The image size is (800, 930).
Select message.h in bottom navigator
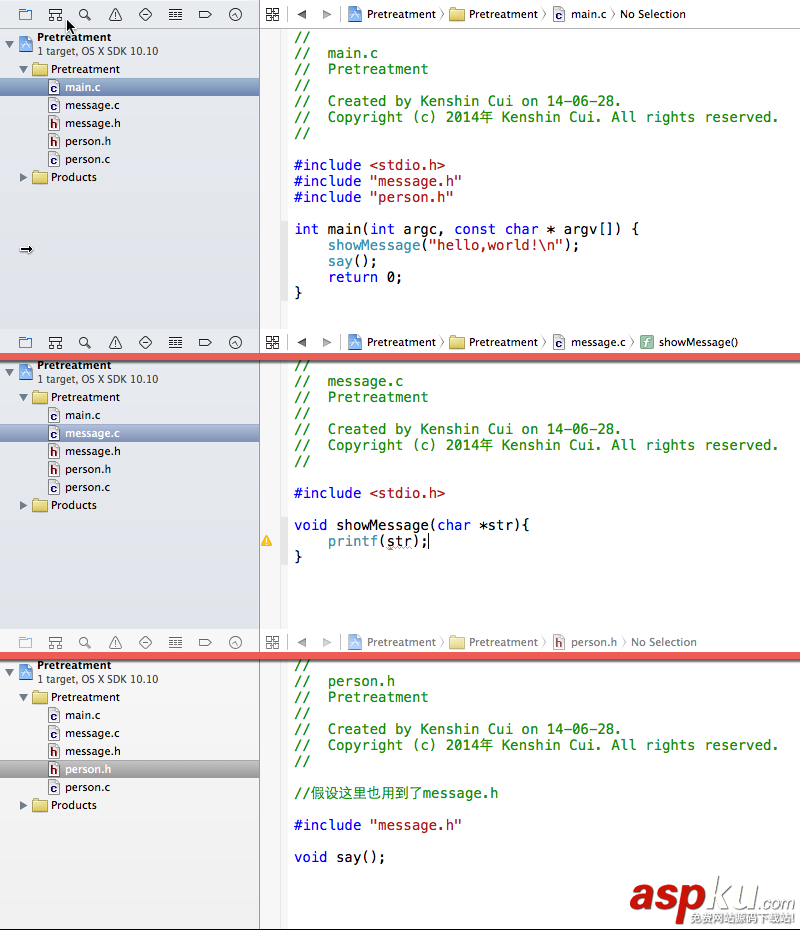(129, 751)
